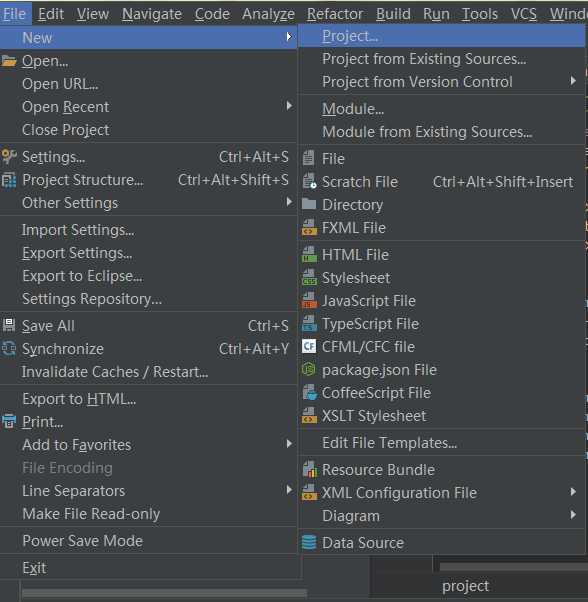Viewport: 588px width, 602px height.
Task: Choose Module... in New submenu
Action: (x=442, y=109)
